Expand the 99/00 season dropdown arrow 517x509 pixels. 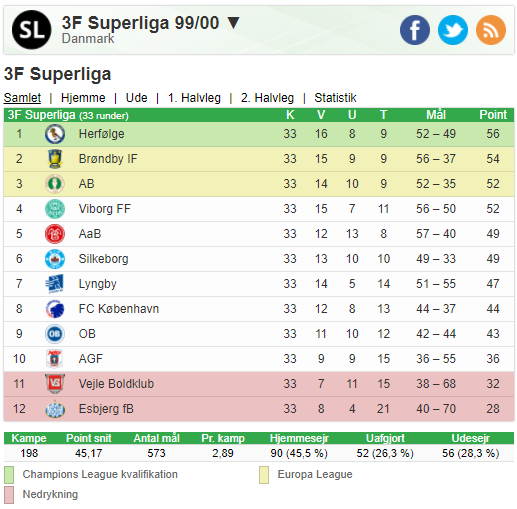pyautogui.click(x=233, y=23)
